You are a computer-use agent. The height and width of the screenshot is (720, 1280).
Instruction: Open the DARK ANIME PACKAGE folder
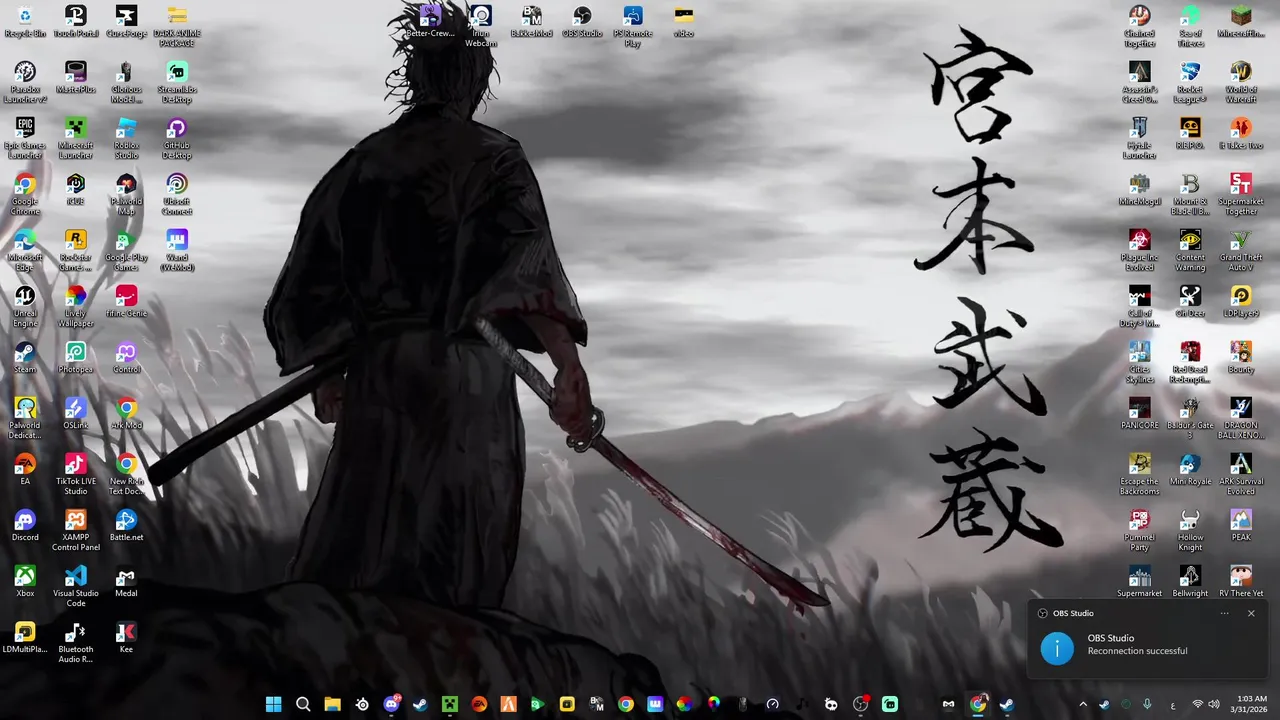point(177,27)
